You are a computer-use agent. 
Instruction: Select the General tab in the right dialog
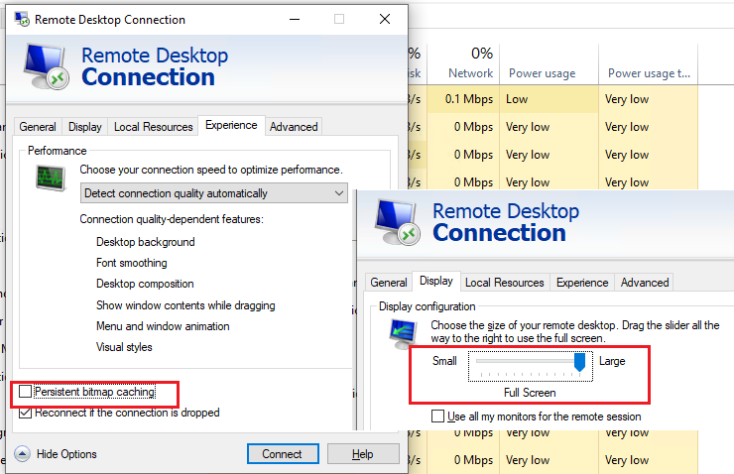[x=389, y=283]
